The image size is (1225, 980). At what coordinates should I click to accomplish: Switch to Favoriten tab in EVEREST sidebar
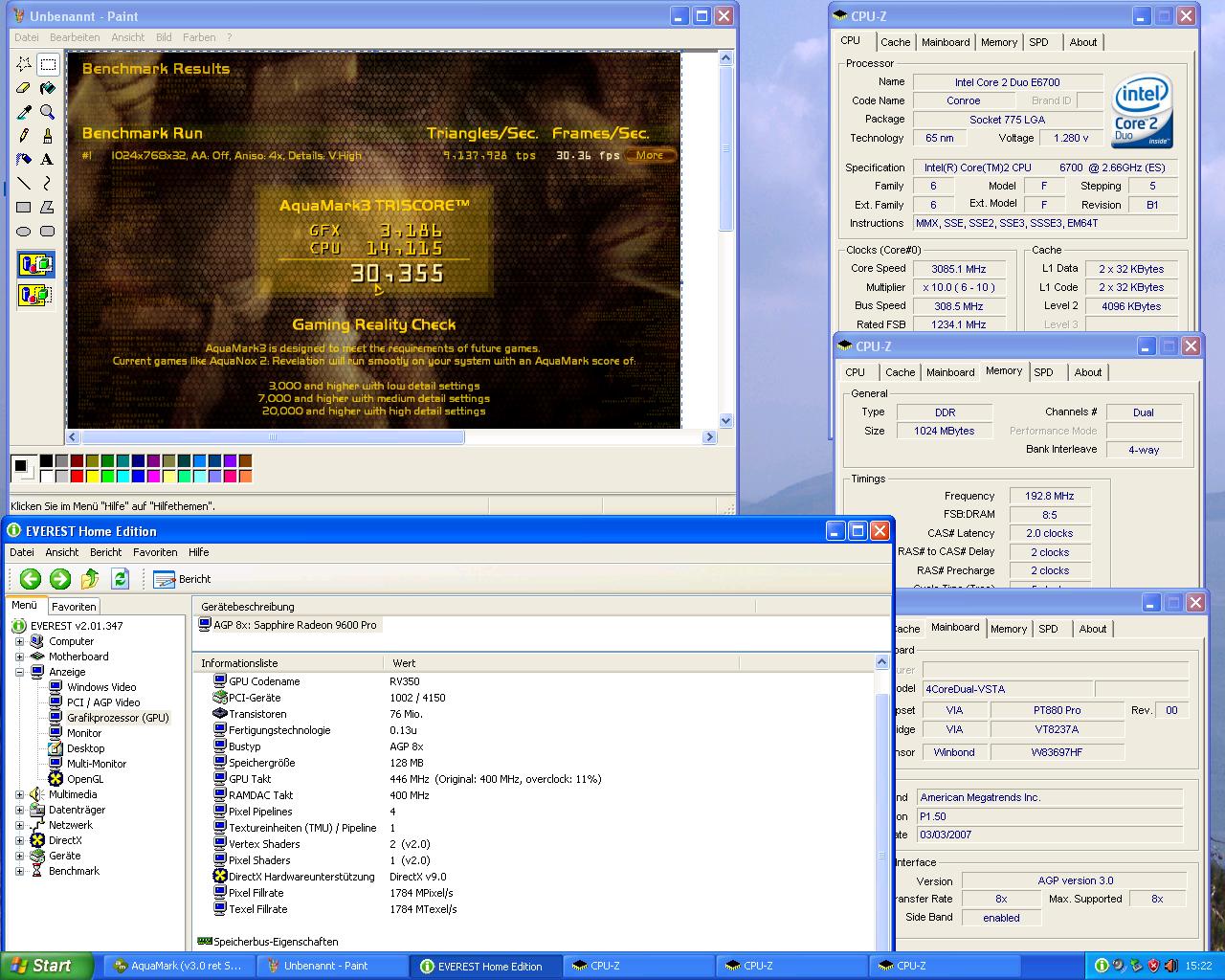click(74, 607)
